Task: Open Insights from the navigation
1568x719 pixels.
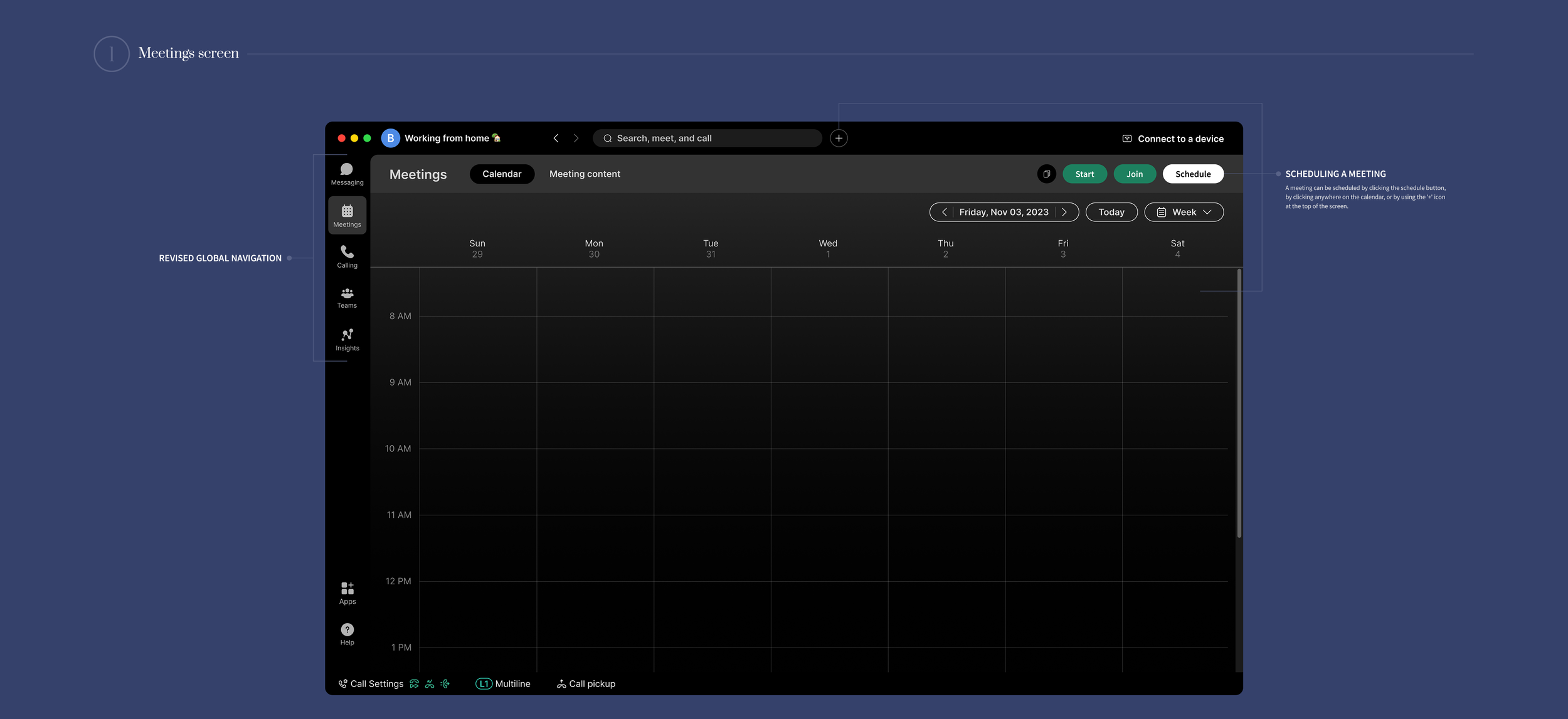Action: (347, 340)
